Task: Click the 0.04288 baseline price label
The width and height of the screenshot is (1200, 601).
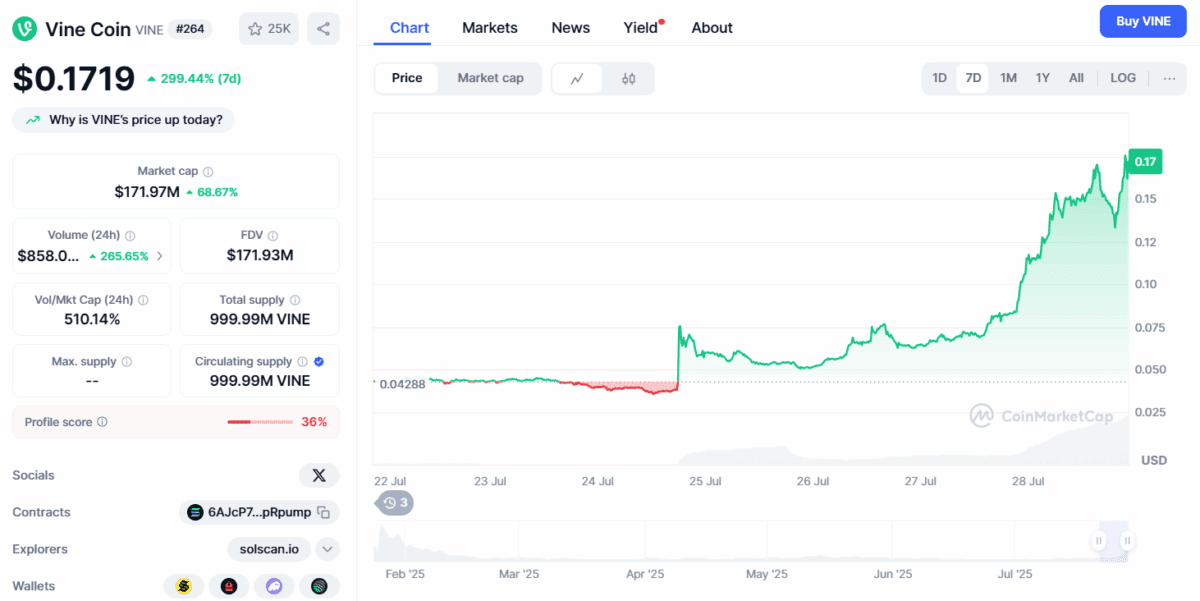Action: click(x=402, y=383)
